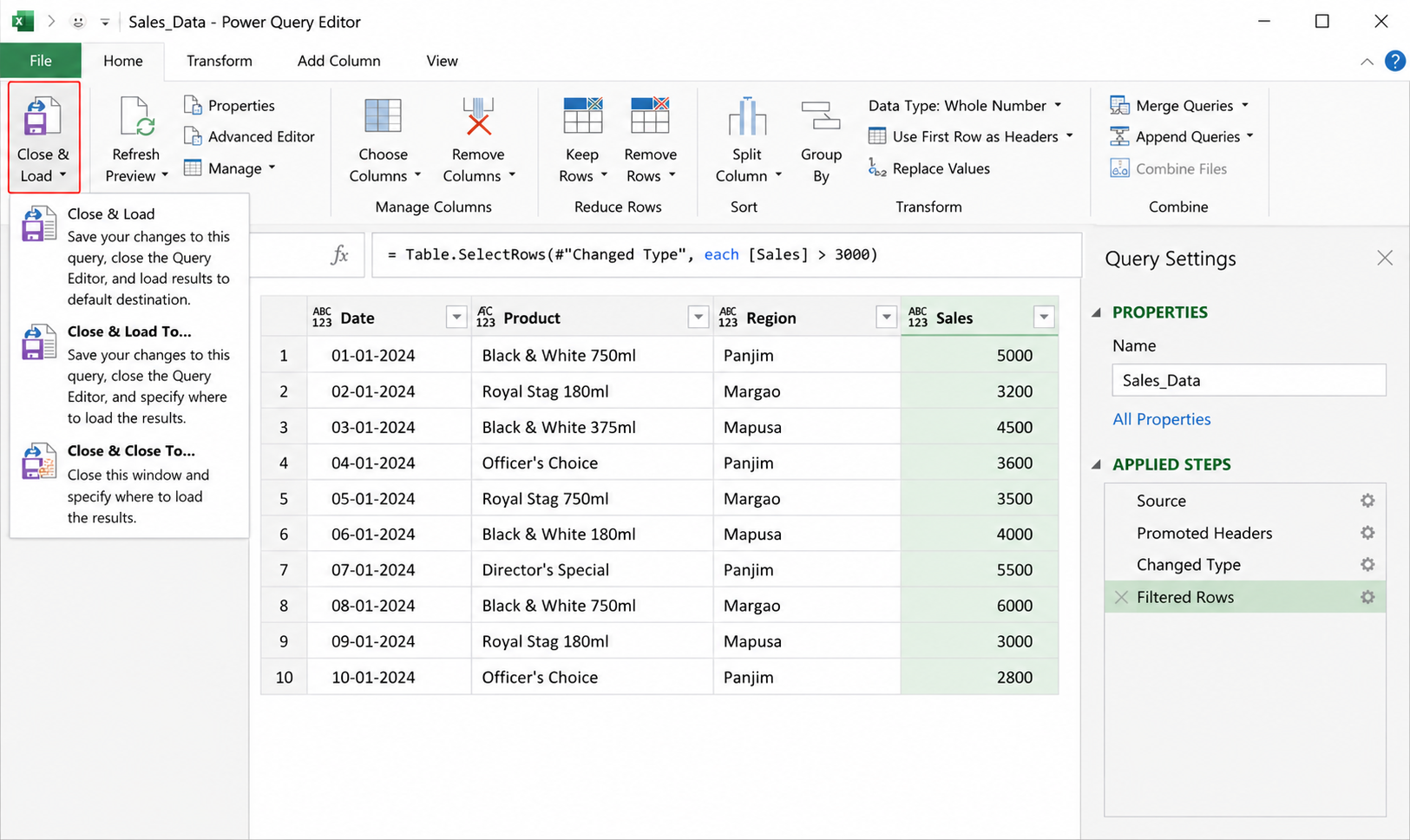The height and width of the screenshot is (840, 1410).
Task: Click the Split Column icon
Action: click(746, 116)
